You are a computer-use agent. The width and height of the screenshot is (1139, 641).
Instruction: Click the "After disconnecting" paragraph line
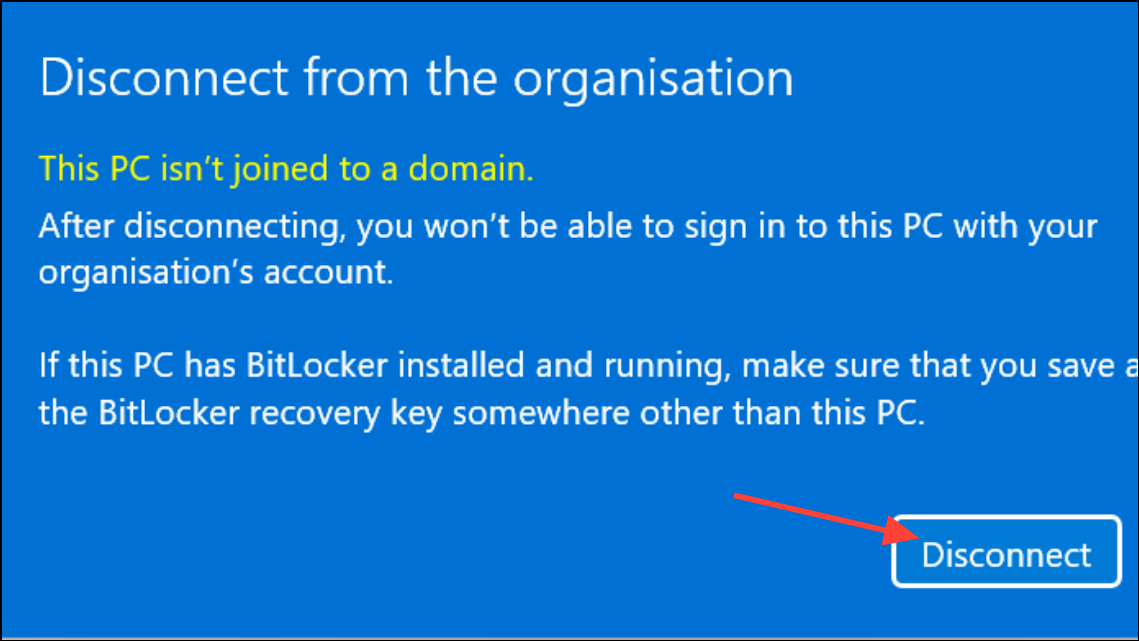[x=568, y=225]
